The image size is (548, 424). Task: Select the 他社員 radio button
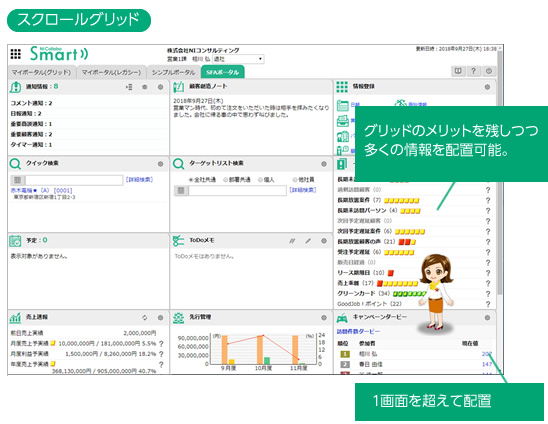coord(295,180)
